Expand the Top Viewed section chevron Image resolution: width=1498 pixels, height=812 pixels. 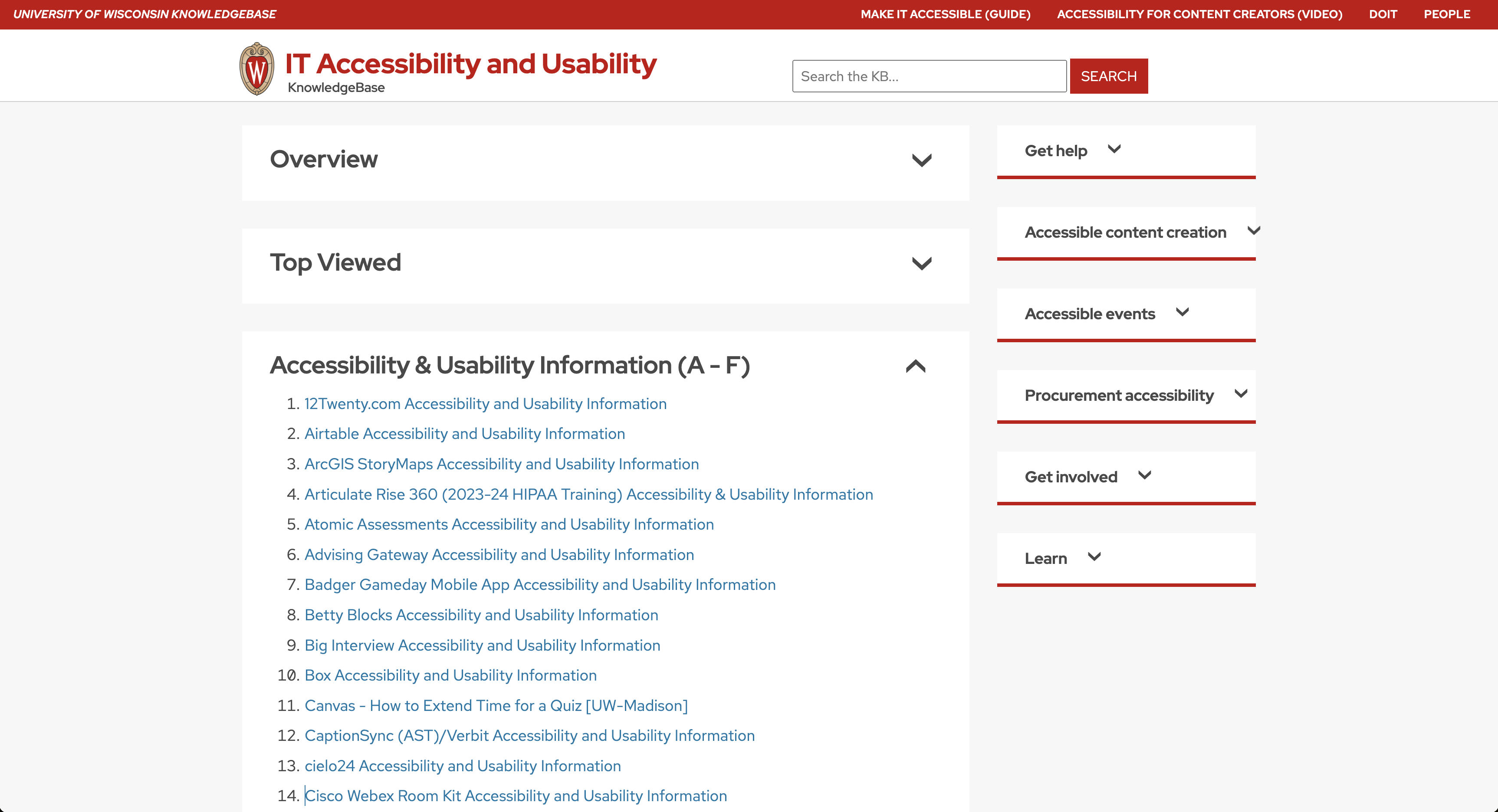pyautogui.click(x=922, y=264)
